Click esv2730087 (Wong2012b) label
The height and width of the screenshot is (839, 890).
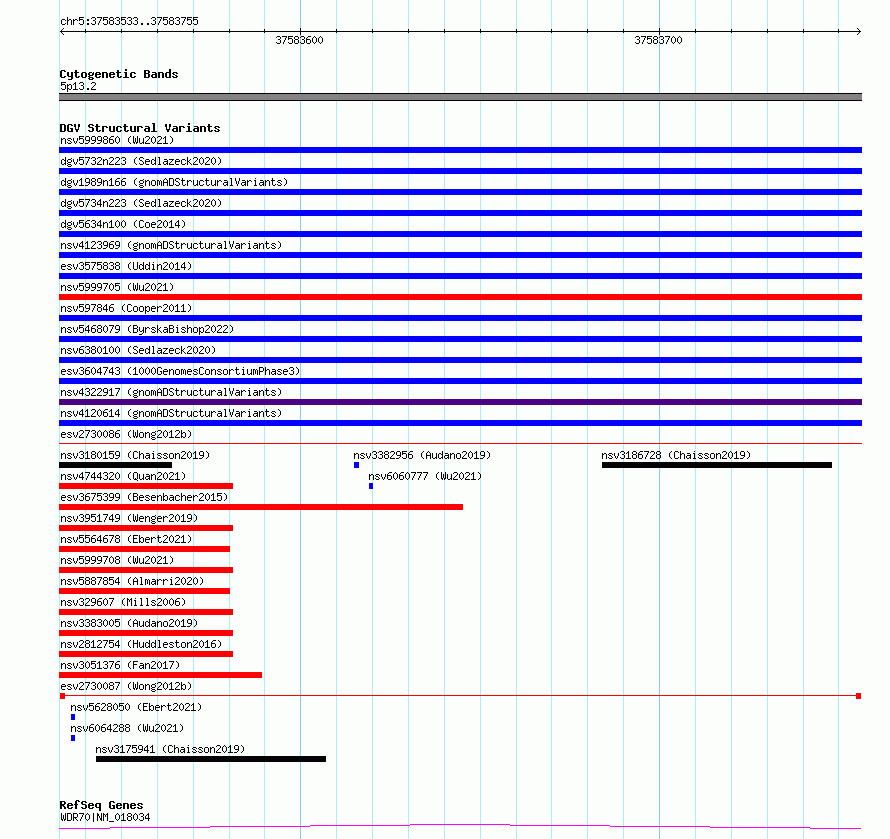[x=126, y=686]
